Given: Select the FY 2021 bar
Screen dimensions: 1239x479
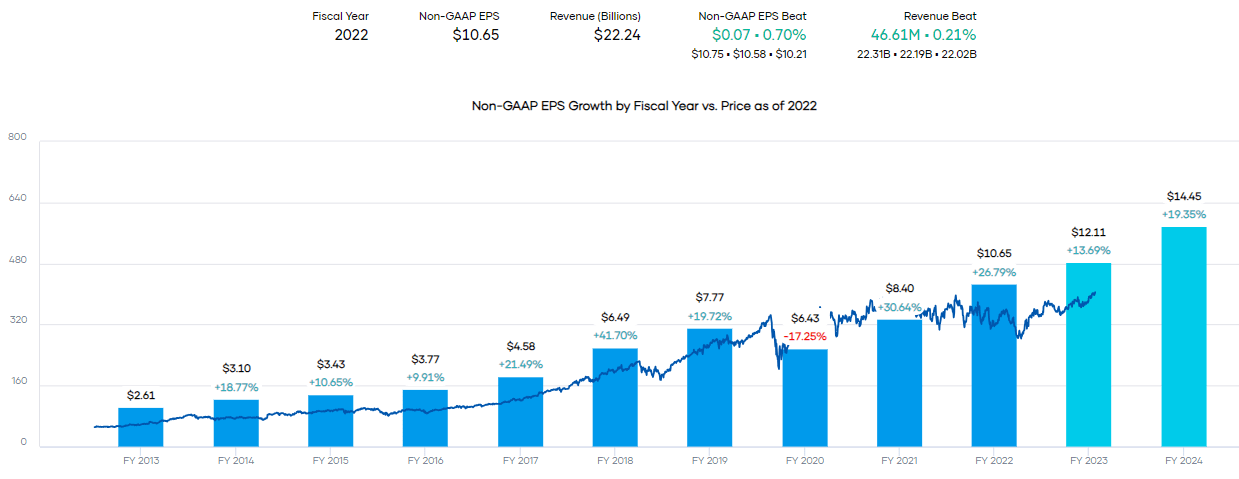Looking at the screenshot, I should click(x=899, y=383).
